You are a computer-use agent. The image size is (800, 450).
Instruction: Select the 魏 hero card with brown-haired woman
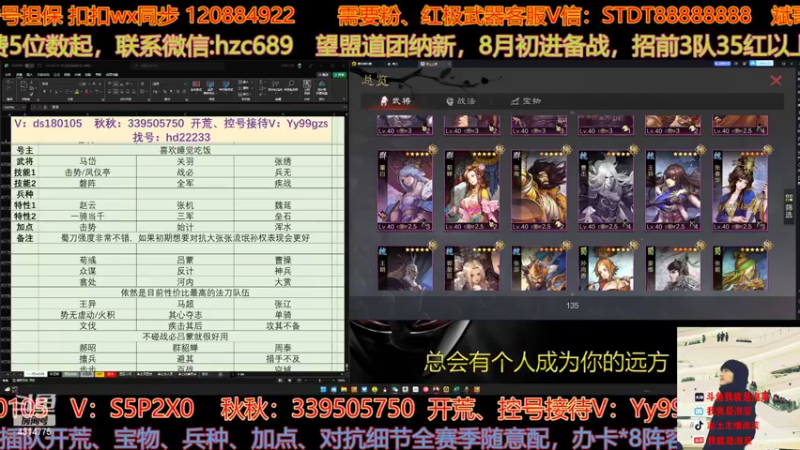[673, 190]
